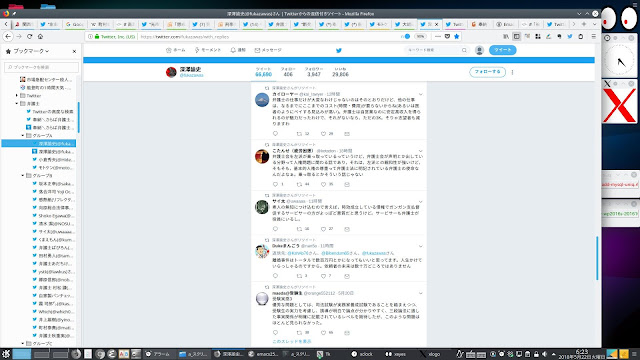Open the Library icon in toolbar
This screenshot has height=360, width=640.
[506, 36]
